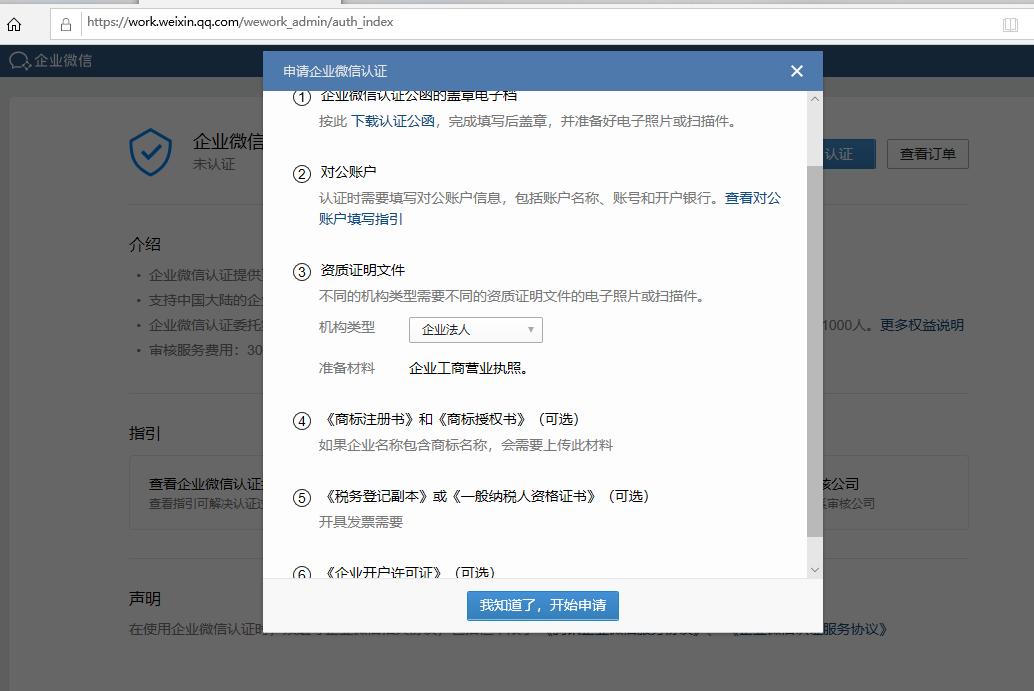The image size is (1034, 691).
Task: Click the 资质证明文件 heading text
Action: (363, 270)
